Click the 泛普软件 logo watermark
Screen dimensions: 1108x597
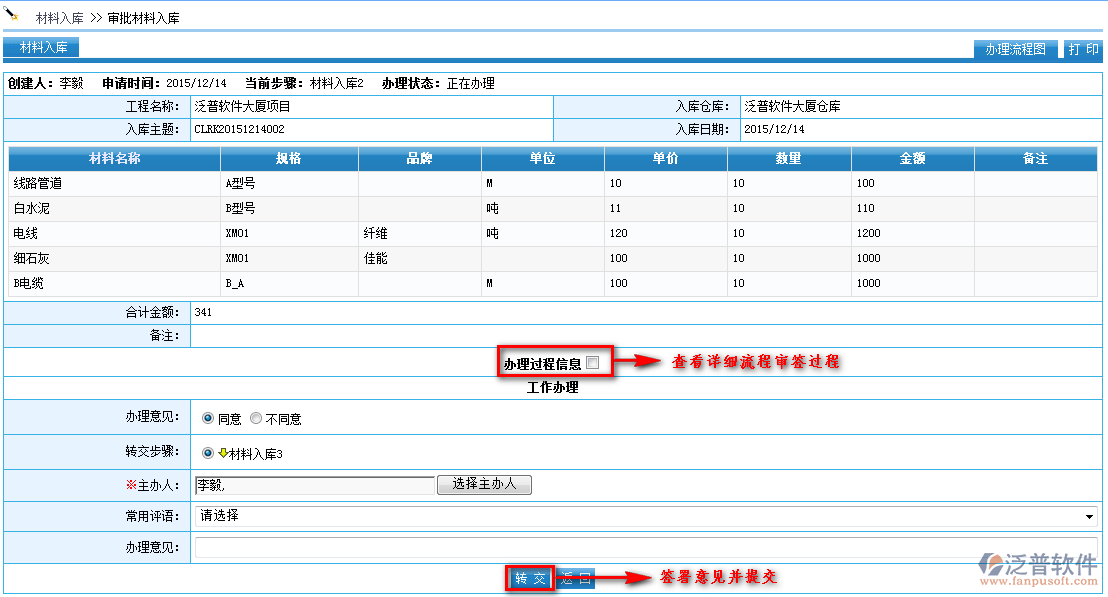[1037, 567]
